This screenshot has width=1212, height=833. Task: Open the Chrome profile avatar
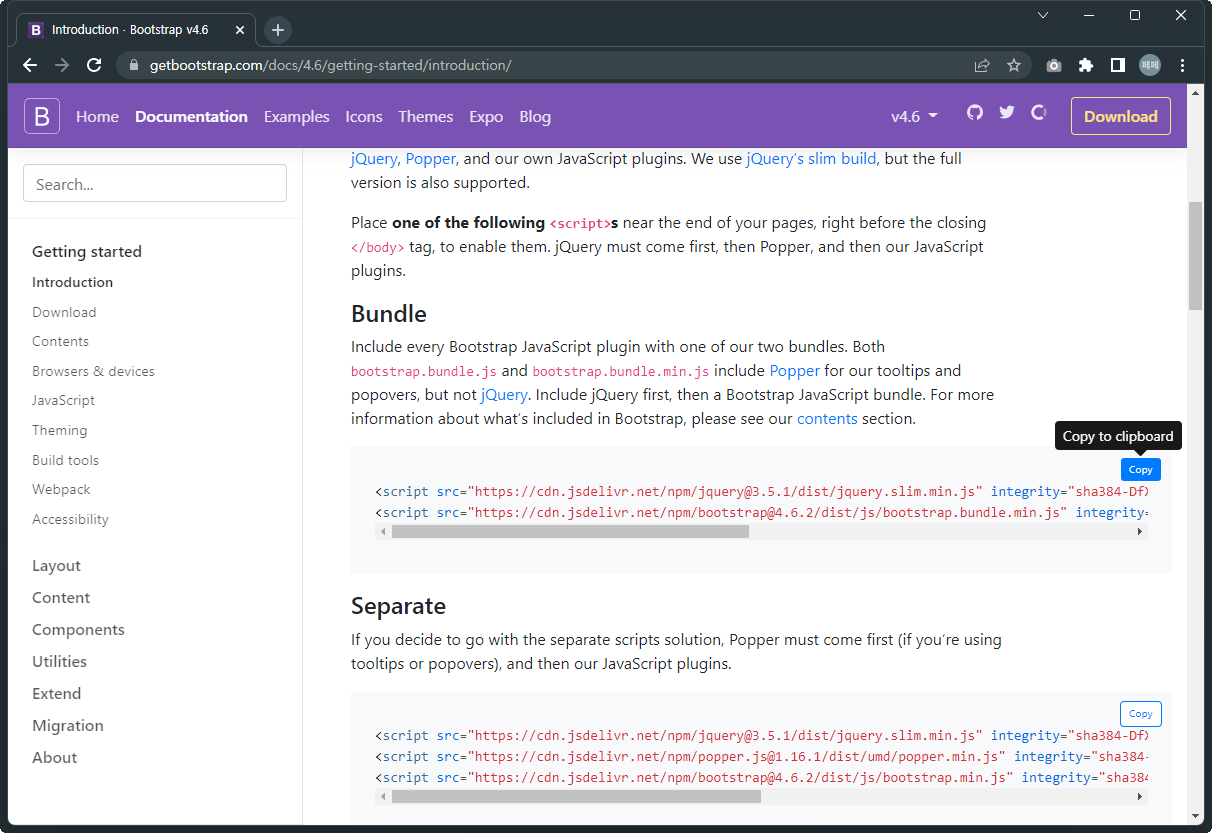click(x=1150, y=65)
